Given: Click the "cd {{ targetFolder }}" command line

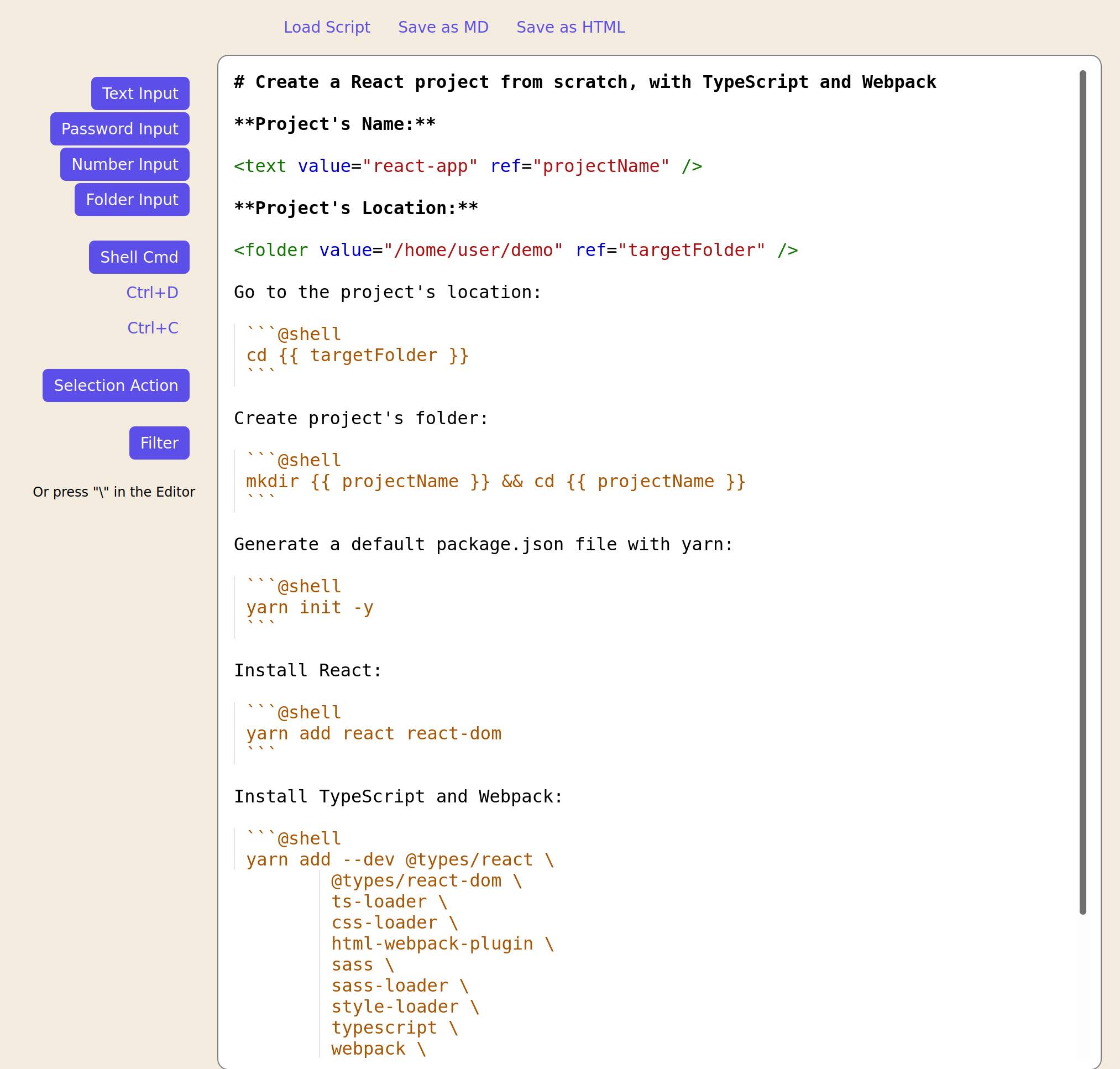Looking at the screenshot, I should point(357,356).
